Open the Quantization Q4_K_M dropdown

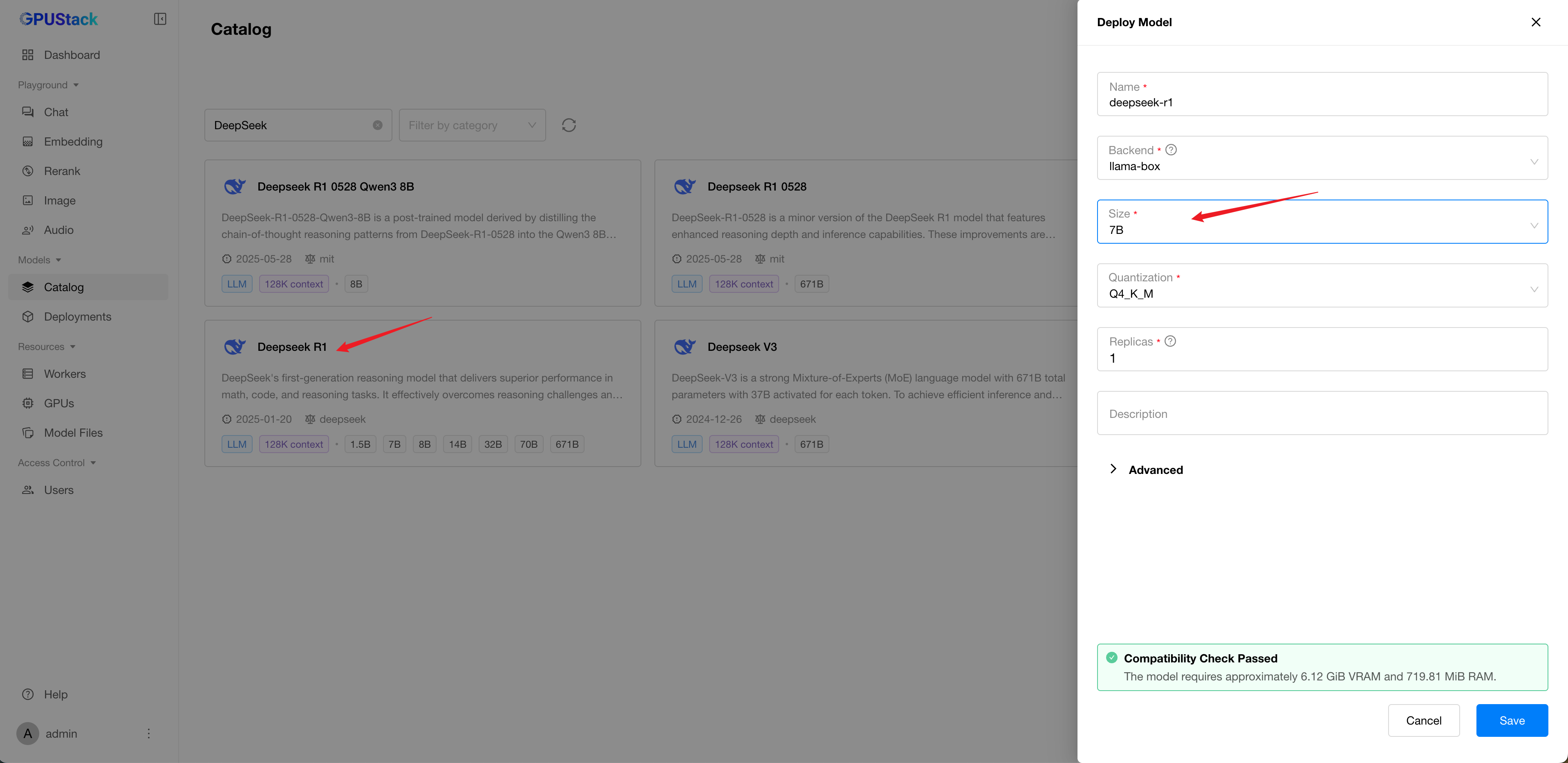point(1322,286)
